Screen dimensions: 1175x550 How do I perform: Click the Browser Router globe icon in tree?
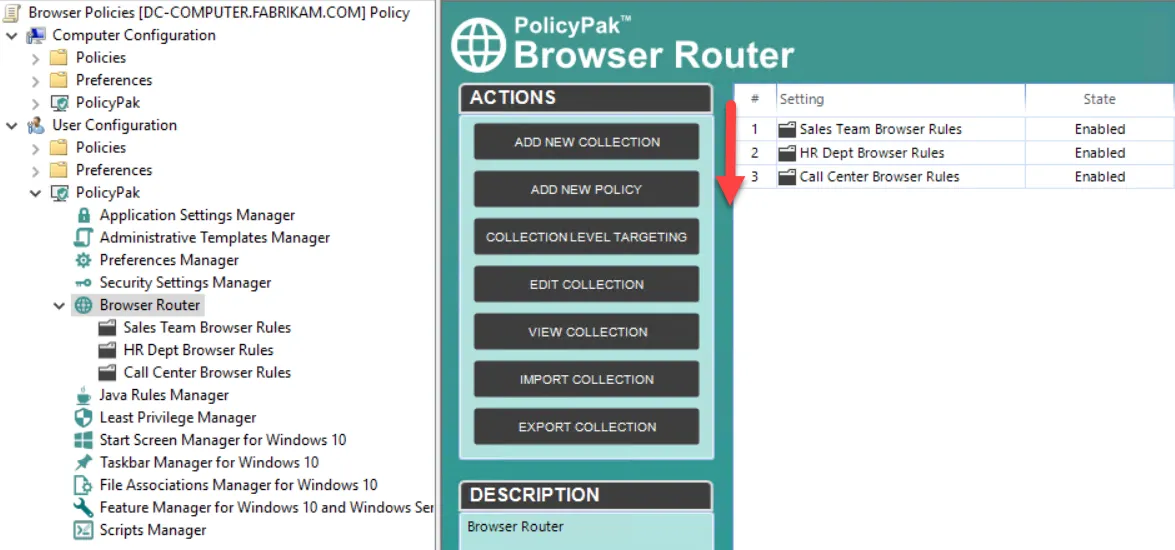tap(83, 305)
